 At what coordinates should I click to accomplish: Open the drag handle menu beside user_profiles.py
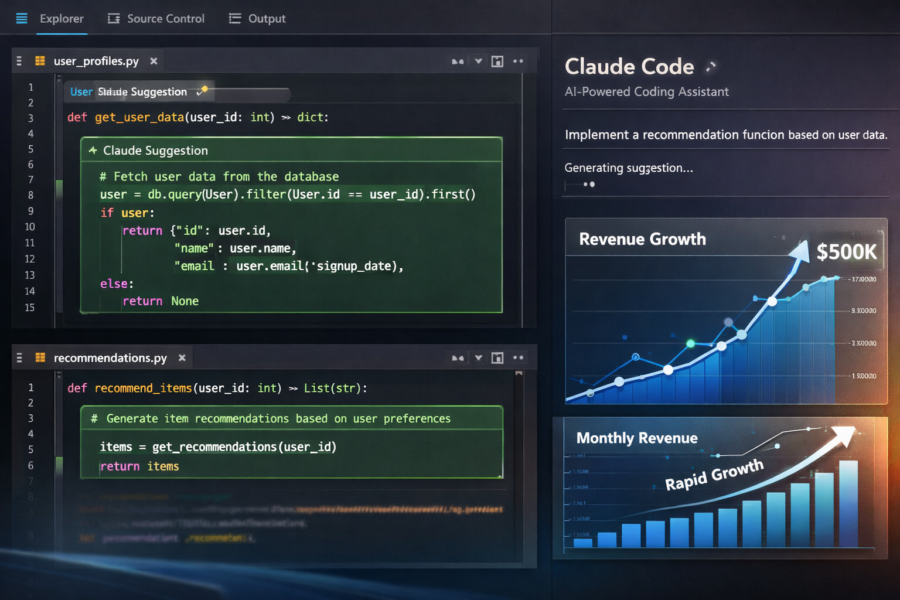[20, 61]
